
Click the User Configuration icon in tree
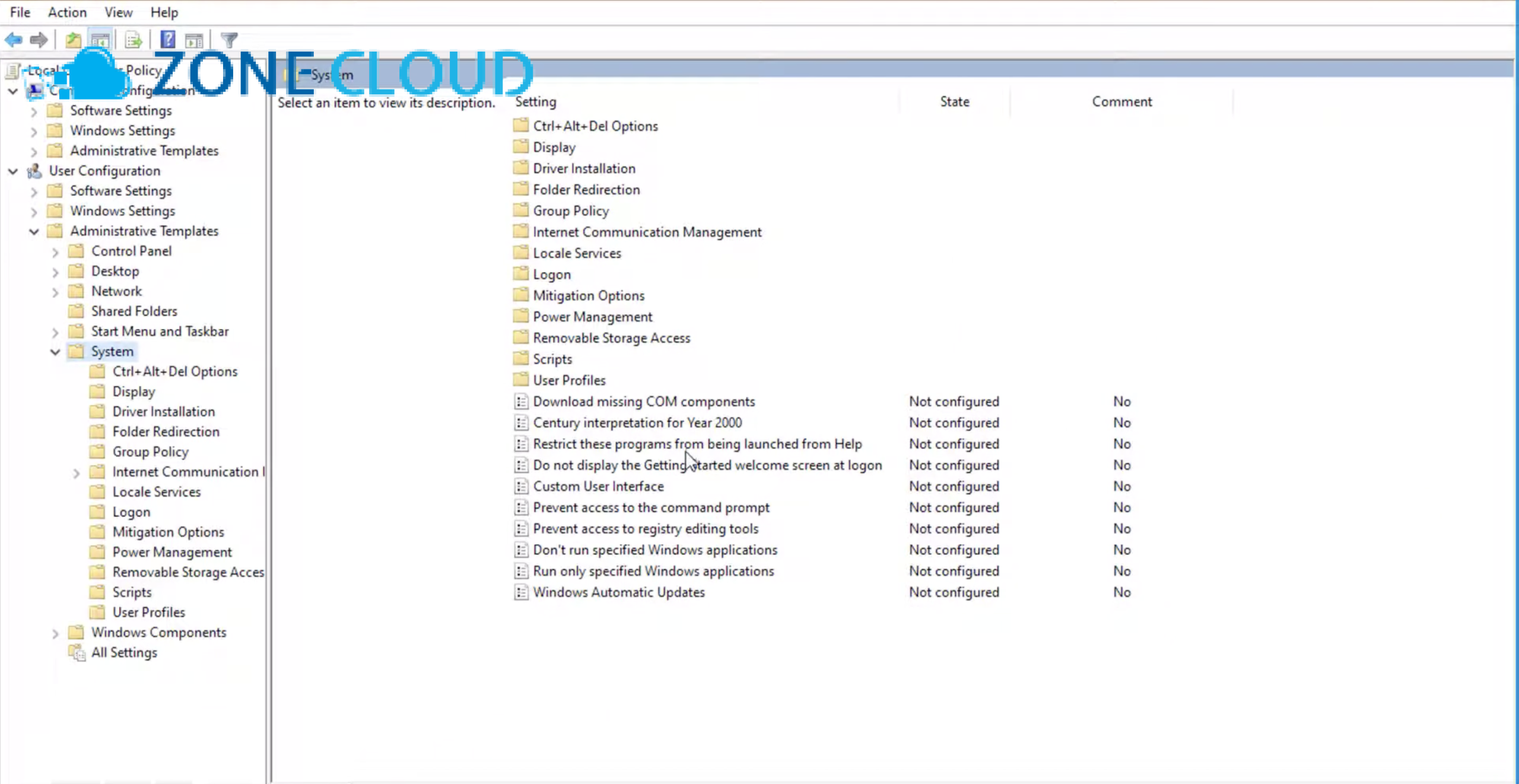[x=34, y=171]
